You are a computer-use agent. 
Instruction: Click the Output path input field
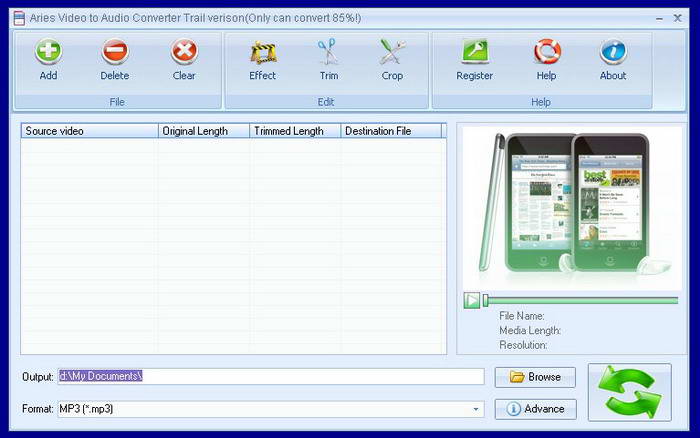pos(271,376)
